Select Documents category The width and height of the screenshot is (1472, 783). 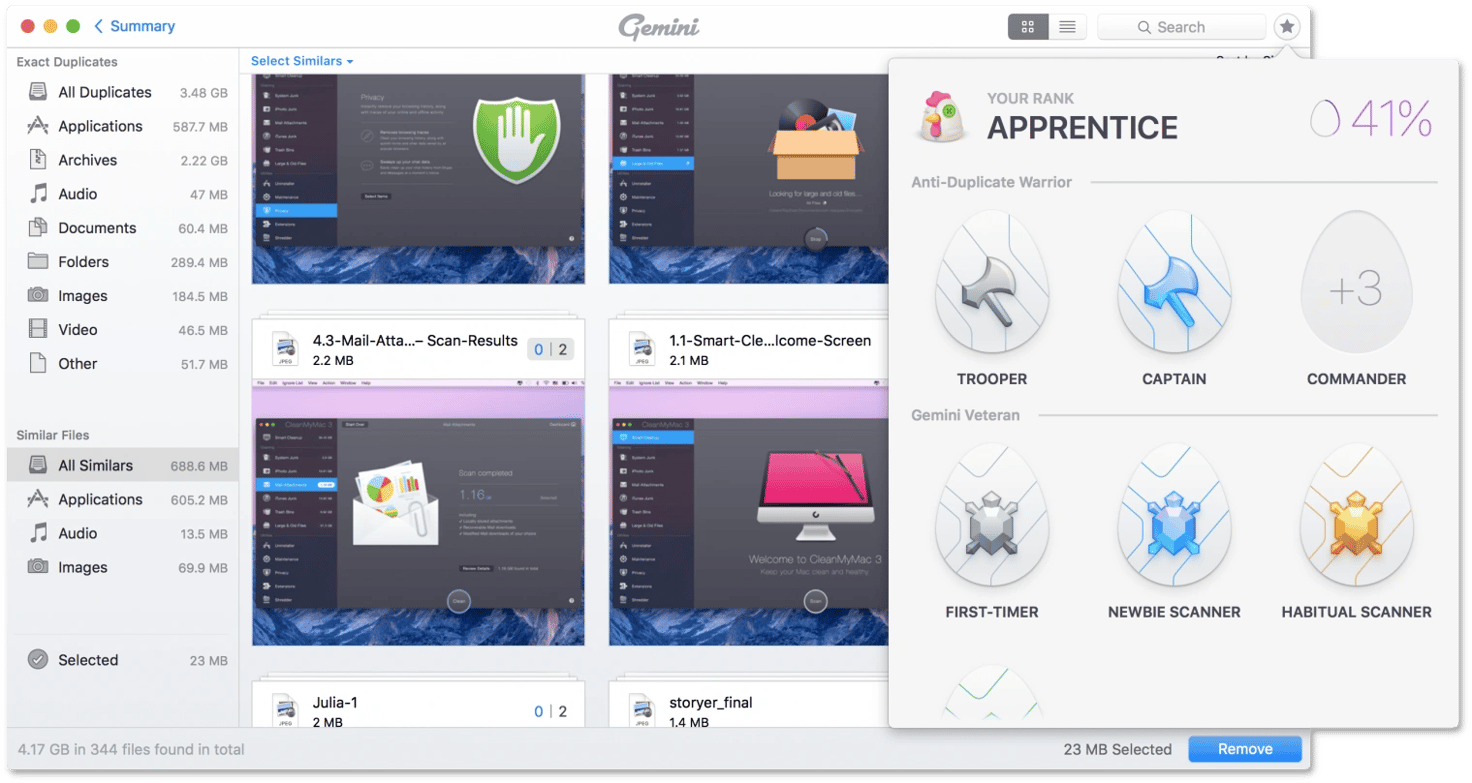point(122,228)
